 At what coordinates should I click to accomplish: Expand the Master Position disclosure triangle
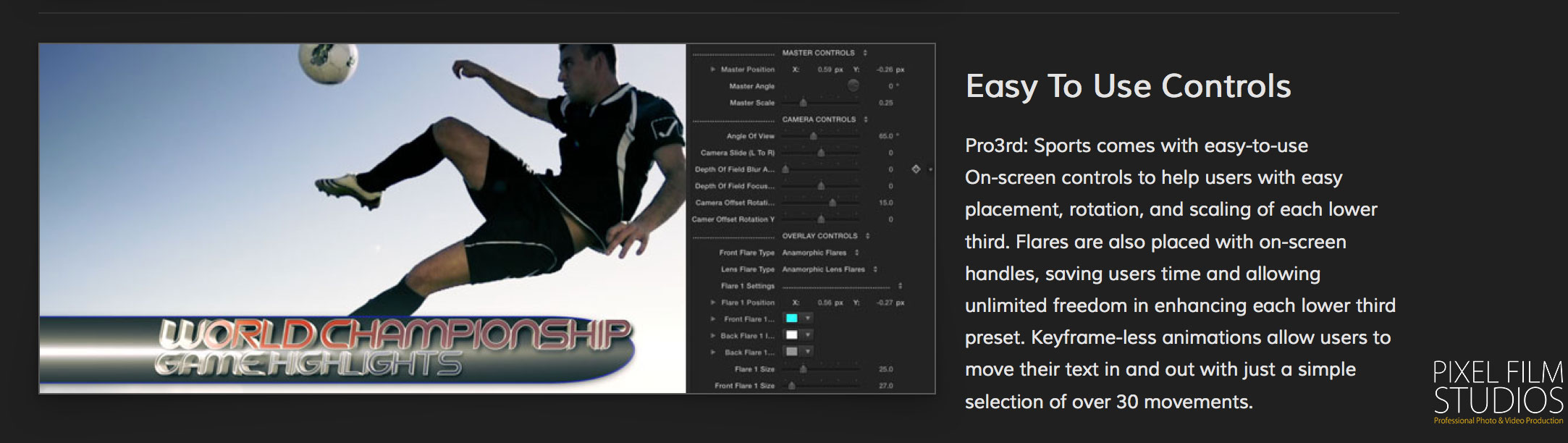(713, 69)
